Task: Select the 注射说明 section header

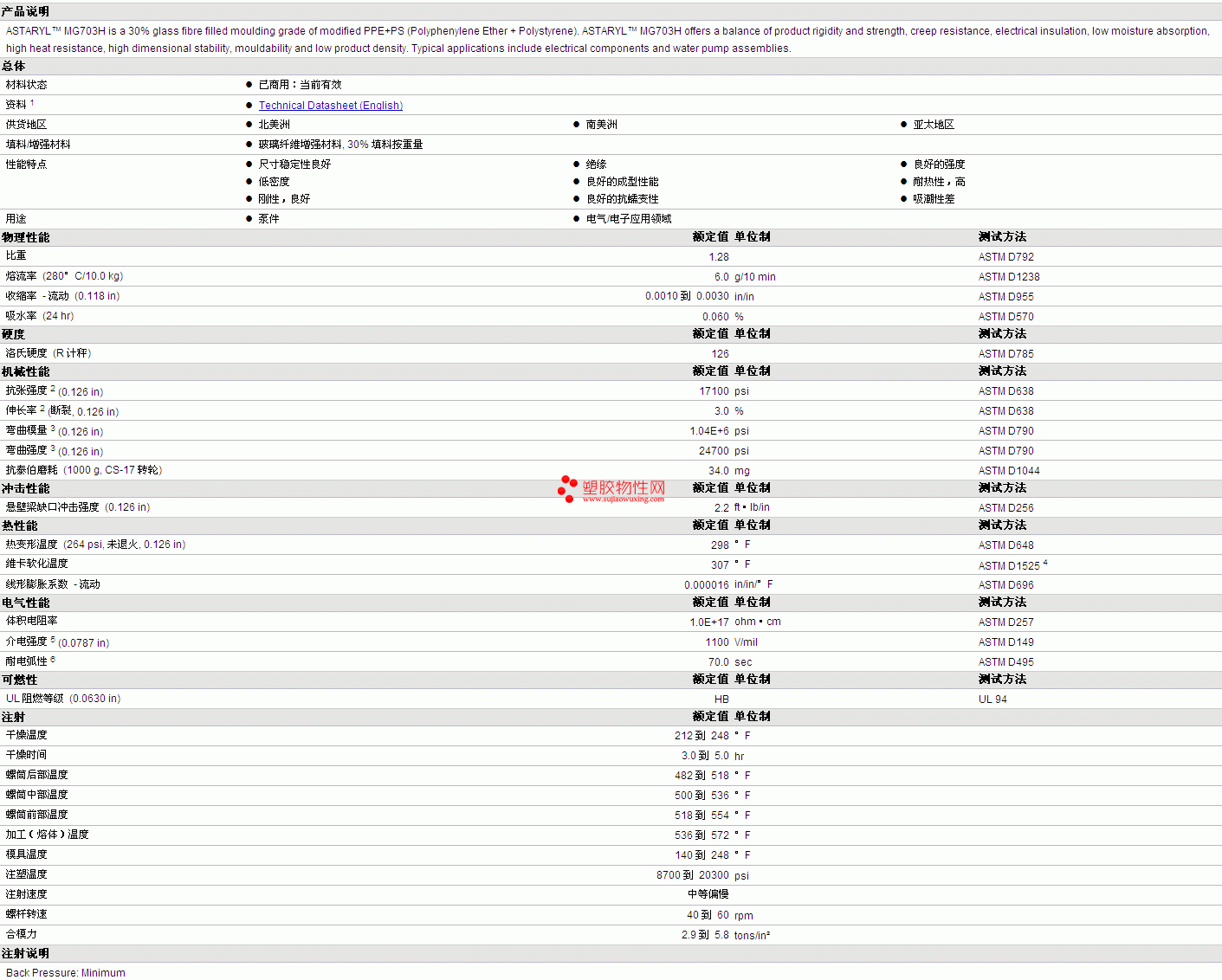Action: [x=26, y=953]
